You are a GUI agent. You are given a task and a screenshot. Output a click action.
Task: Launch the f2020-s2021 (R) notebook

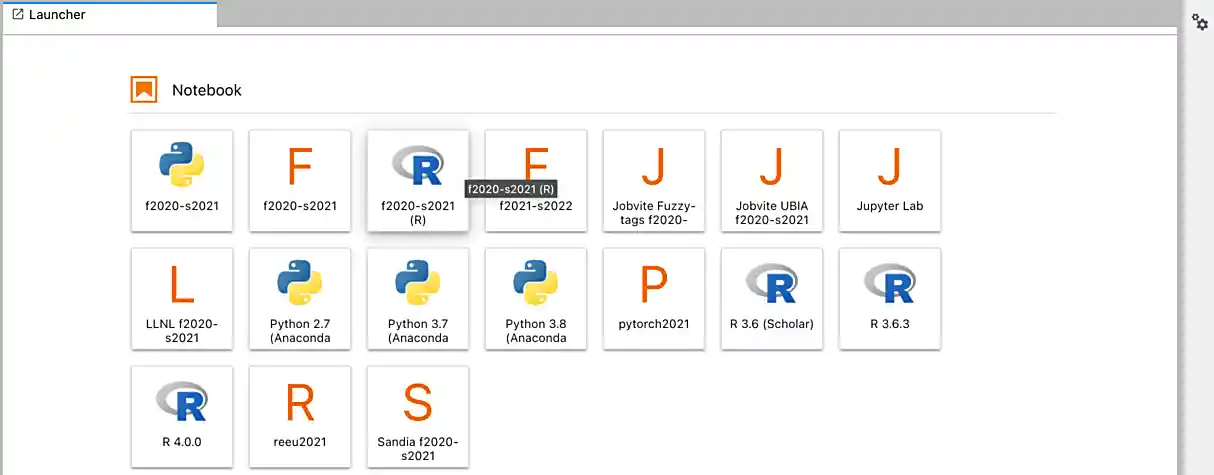pos(418,180)
